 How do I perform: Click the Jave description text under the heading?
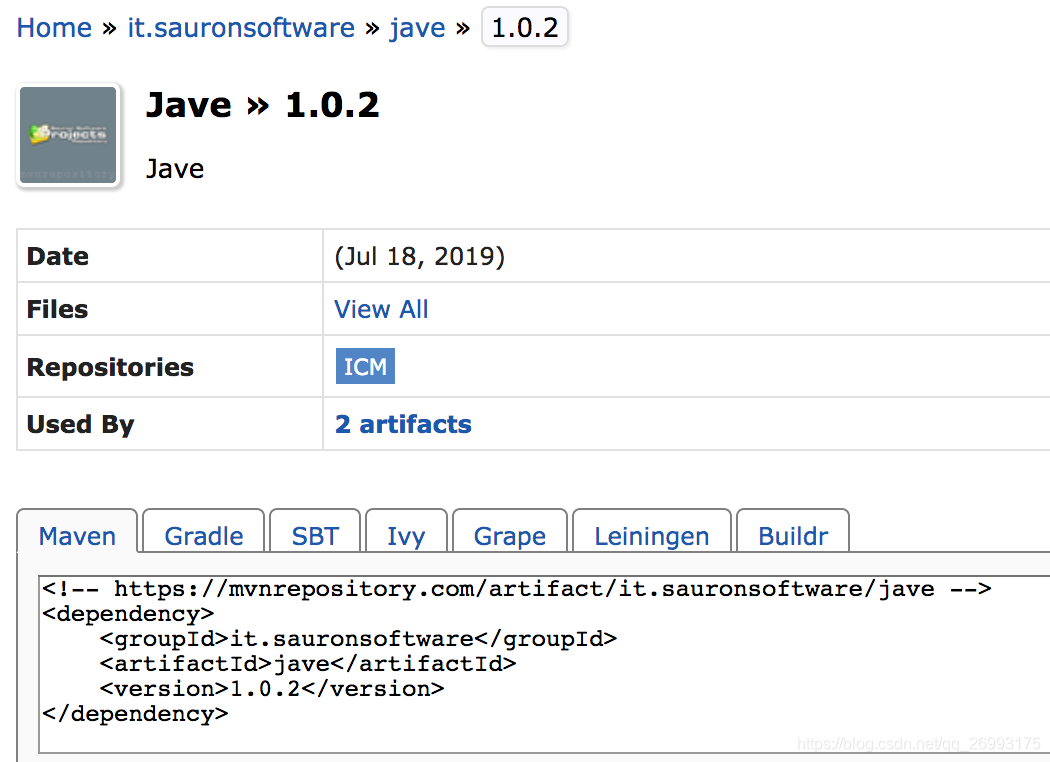point(175,169)
